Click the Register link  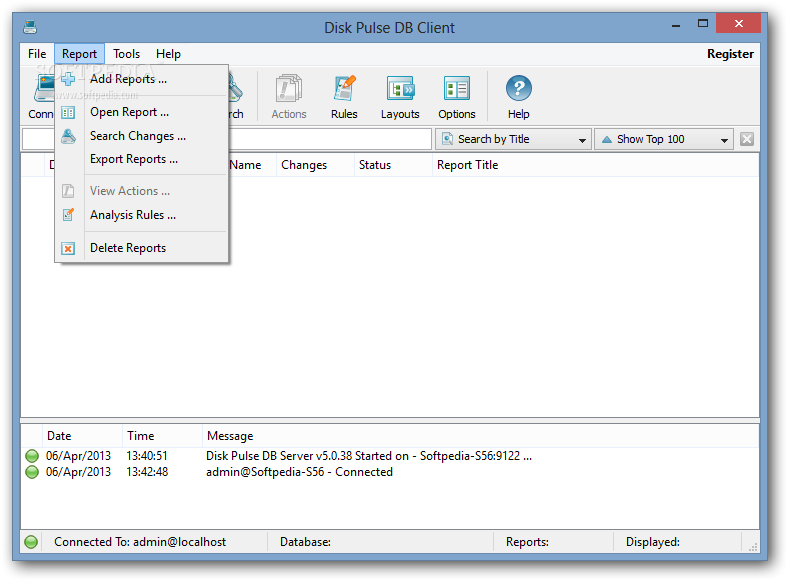(730, 54)
